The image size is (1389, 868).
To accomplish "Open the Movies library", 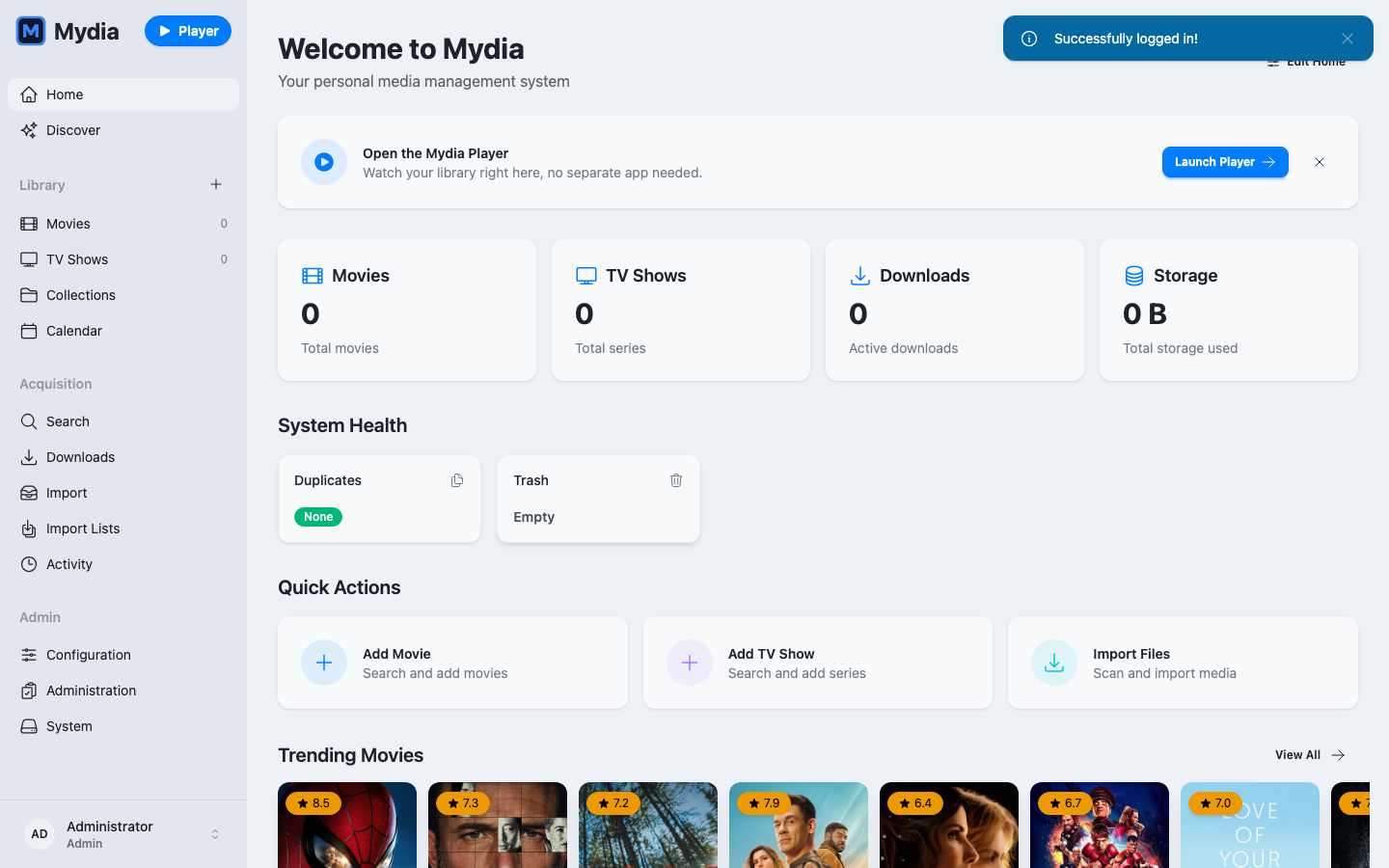I will tap(123, 224).
